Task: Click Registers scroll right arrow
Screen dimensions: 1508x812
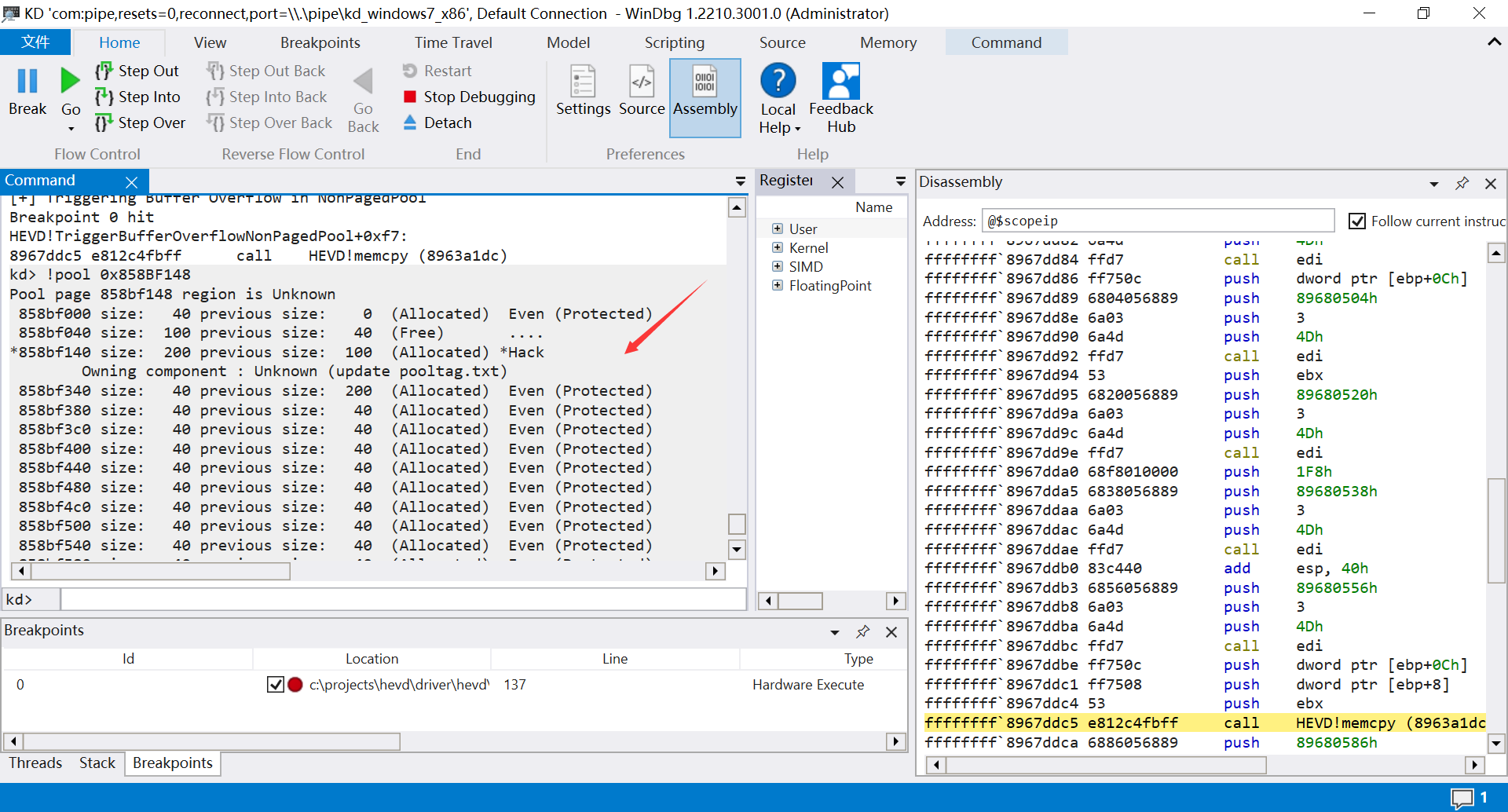Action: point(895,601)
